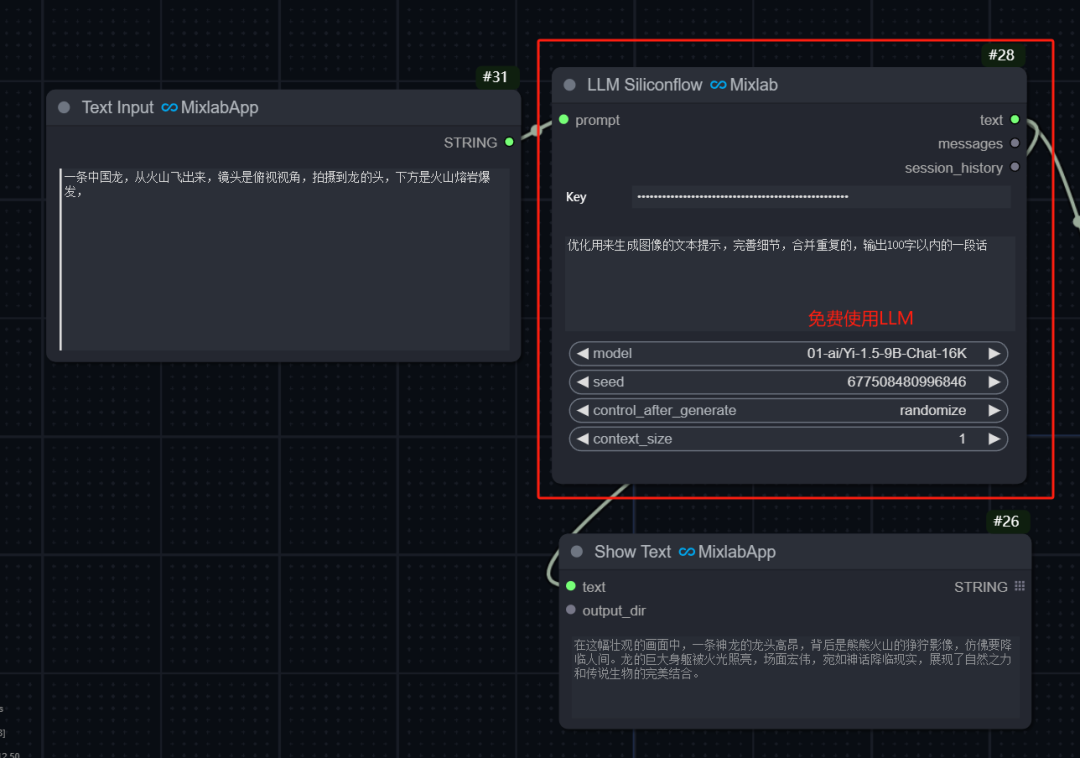Click the #31 node ID badge
Viewport: 1080px width, 758px height.
(495, 76)
